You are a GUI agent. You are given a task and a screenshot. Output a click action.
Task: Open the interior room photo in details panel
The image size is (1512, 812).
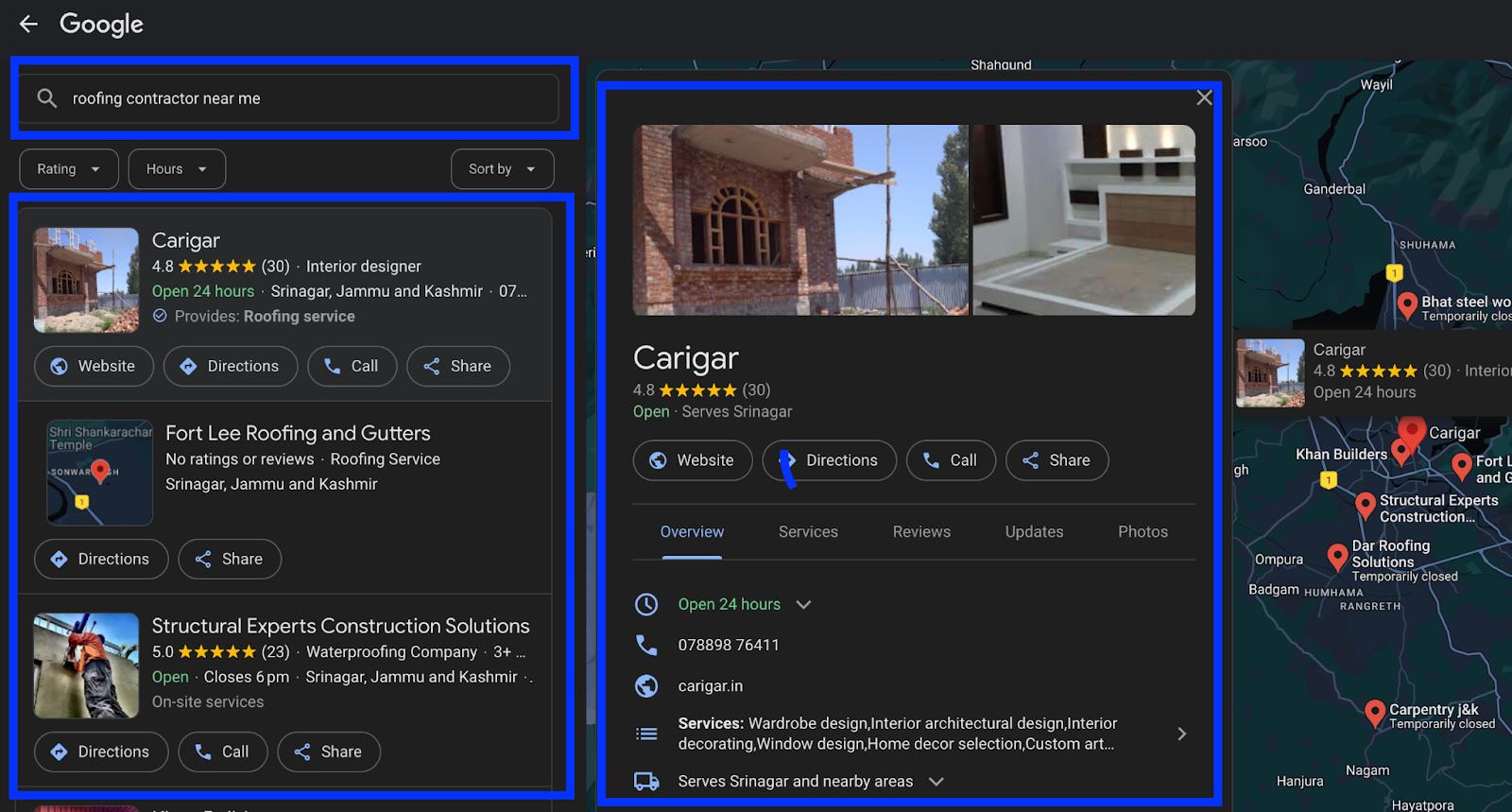pyautogui.click(x=1084, y=220)
